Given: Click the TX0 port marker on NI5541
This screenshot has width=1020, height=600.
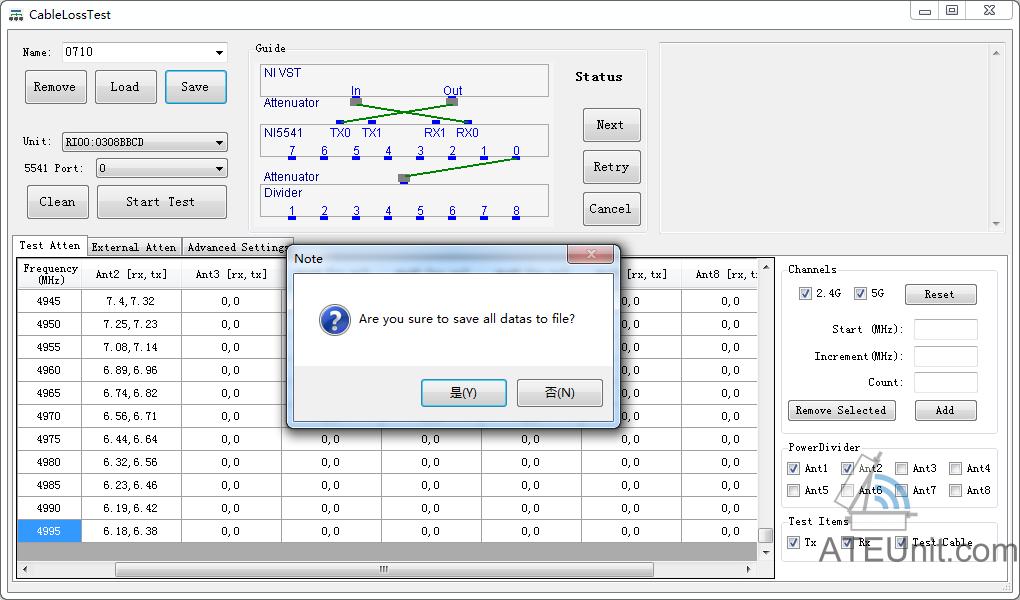Looking at the screenshot, I should pyautogui.click(x=340, y=123).
